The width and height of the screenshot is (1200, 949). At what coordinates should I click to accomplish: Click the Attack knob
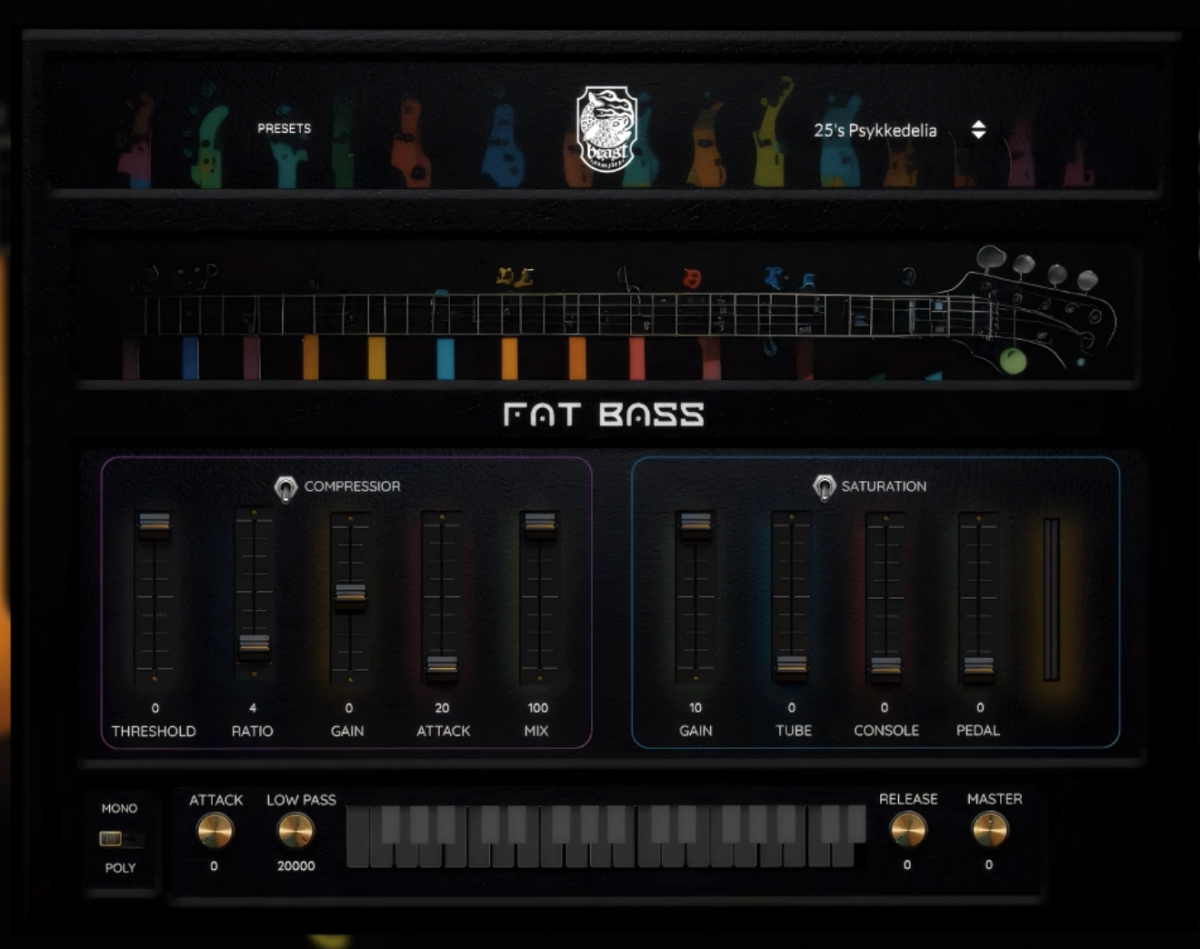tap(215, 830)
